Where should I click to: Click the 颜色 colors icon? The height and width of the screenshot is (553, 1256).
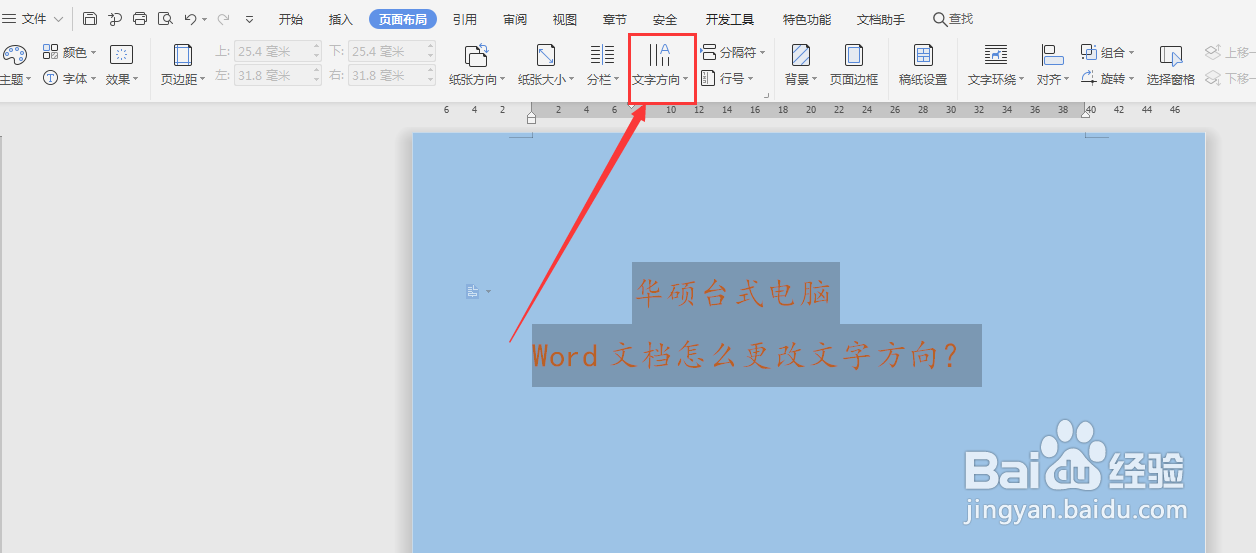tap(50, 52)
